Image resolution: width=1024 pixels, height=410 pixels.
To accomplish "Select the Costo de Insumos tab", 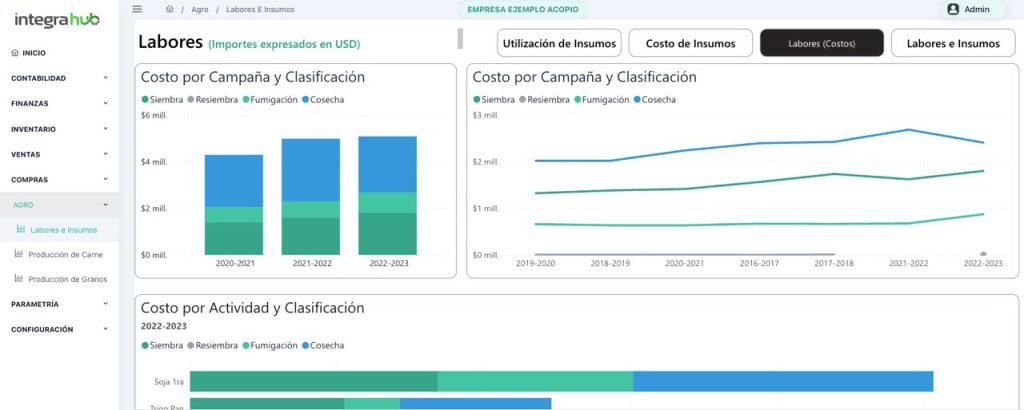I will tap(690, 43).
